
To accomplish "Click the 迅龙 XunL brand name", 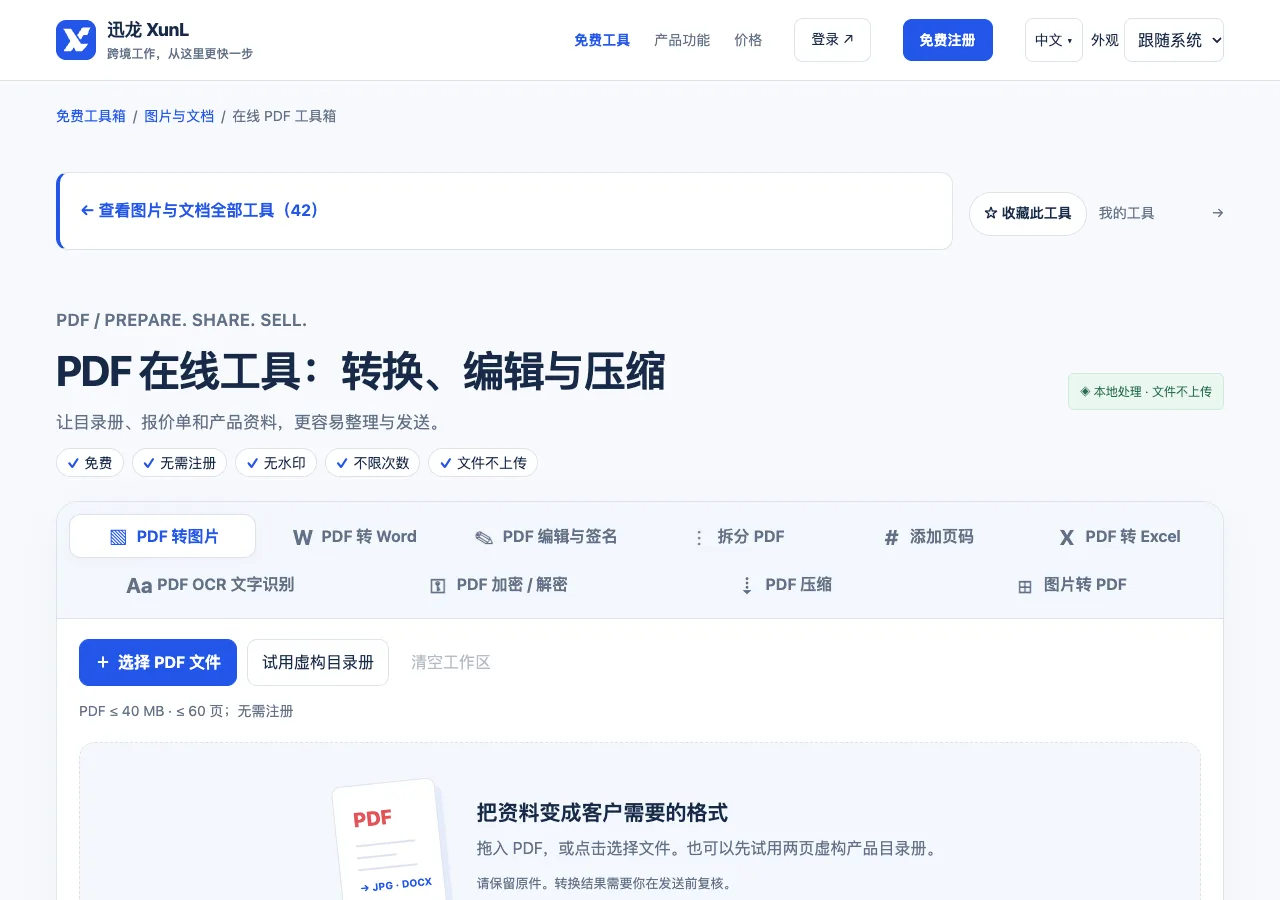I will pyautogui.click(x=148, y=30).
